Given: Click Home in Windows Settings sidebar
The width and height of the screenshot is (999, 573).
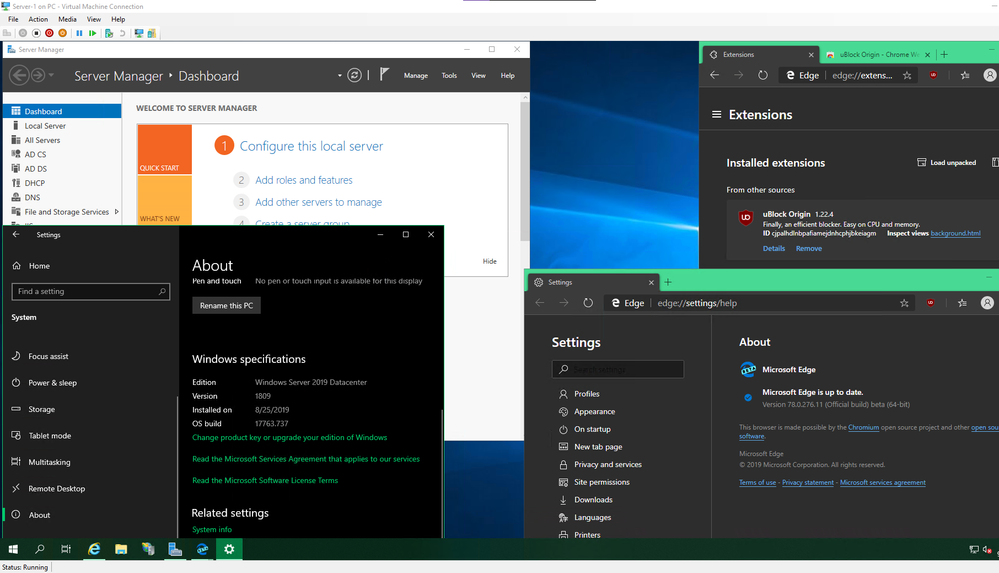Looking at the screenshot, I should (39, 266).
